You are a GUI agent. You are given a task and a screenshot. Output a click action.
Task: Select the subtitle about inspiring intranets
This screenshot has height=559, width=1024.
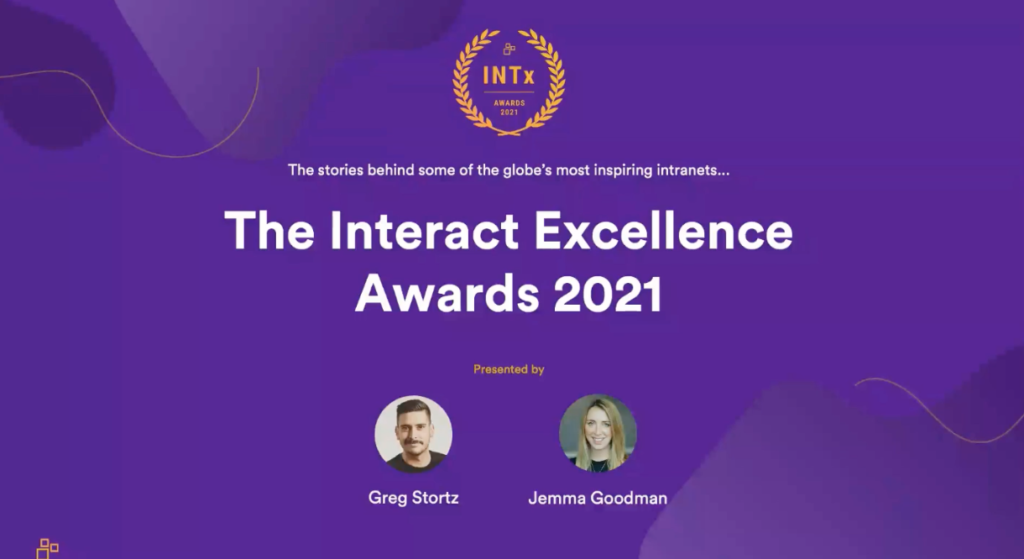tap(509, 170)
